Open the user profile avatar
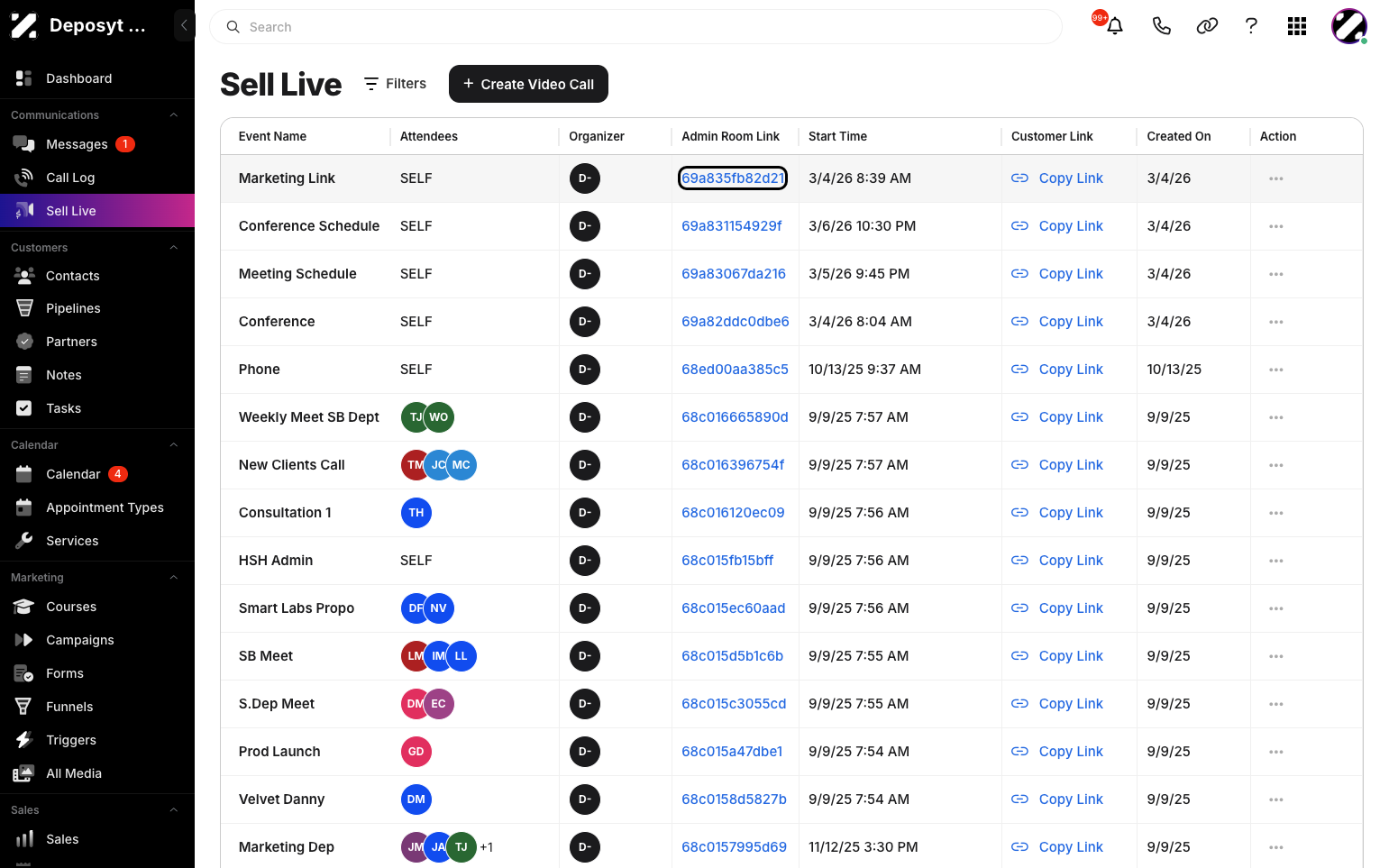Screen dimensions: 1389x868 tap(1348, 26)
